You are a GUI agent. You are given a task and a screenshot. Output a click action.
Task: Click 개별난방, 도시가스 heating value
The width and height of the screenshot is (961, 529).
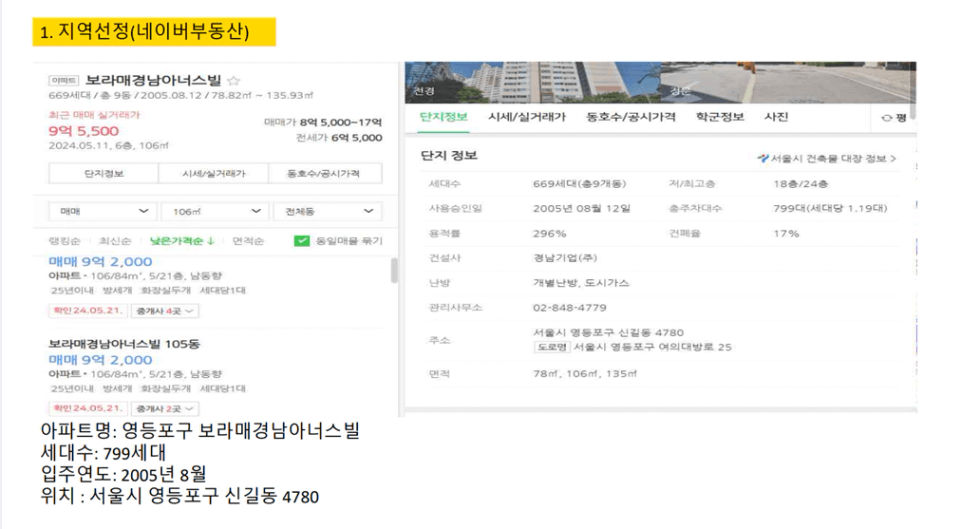pos(581,283)
